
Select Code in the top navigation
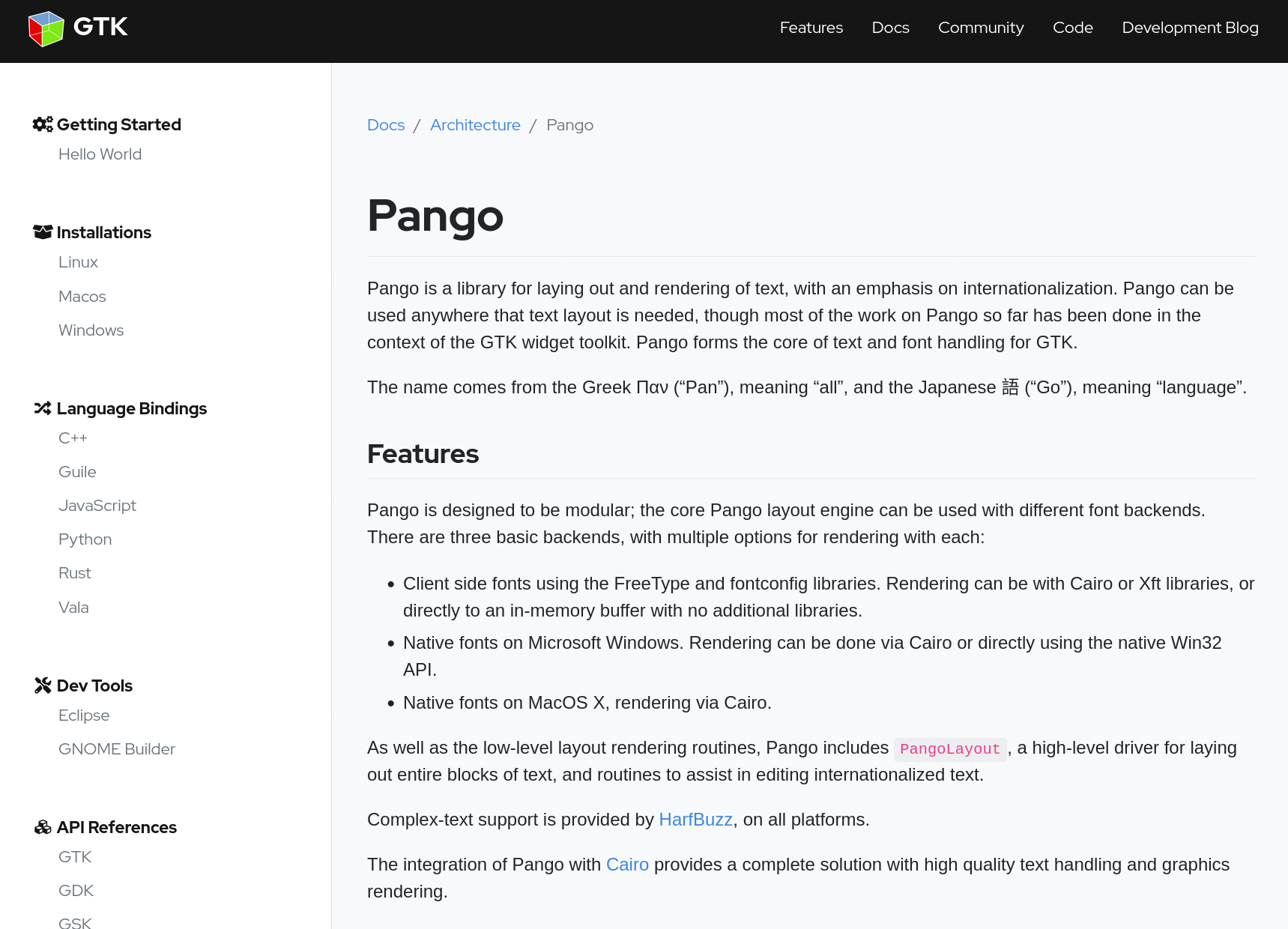tap(1072, 28)
